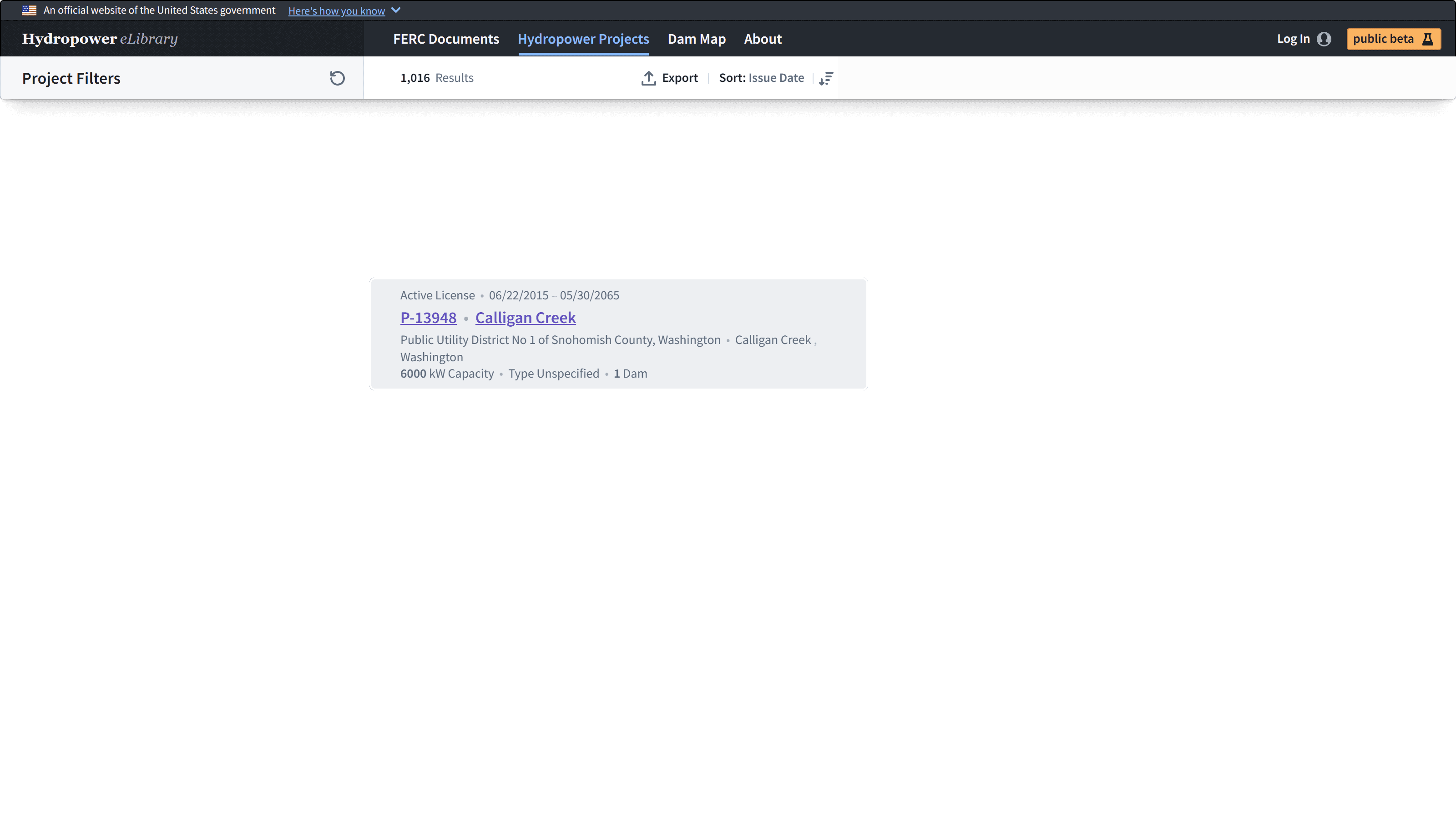Switch to the Dam Map tab
This screenshot has height=819, width=1456.
[x=696, y=39]
